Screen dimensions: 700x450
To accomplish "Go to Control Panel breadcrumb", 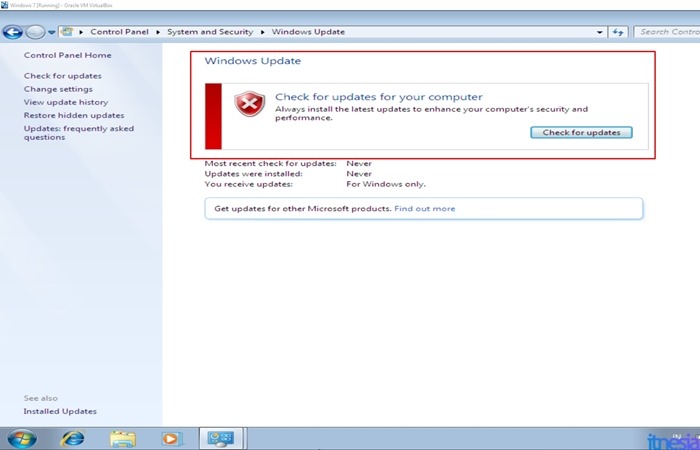I will click(120, 32).
